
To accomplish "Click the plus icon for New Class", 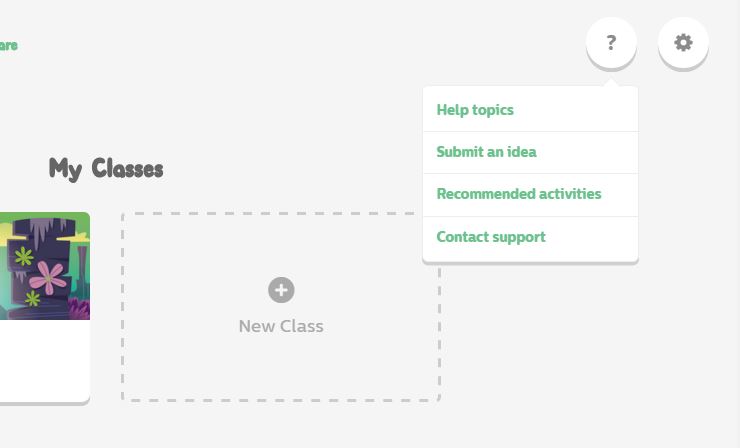I will click(281, 290).
